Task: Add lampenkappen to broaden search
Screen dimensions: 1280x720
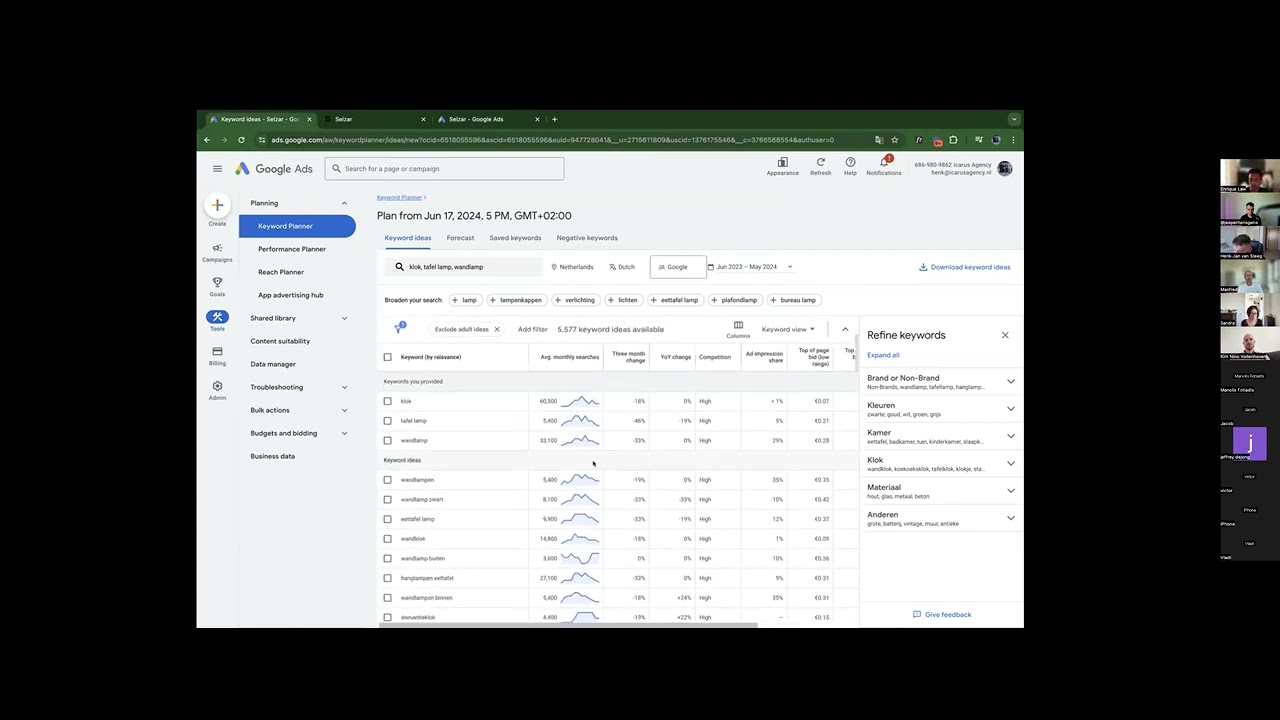Action: [516, 300]
